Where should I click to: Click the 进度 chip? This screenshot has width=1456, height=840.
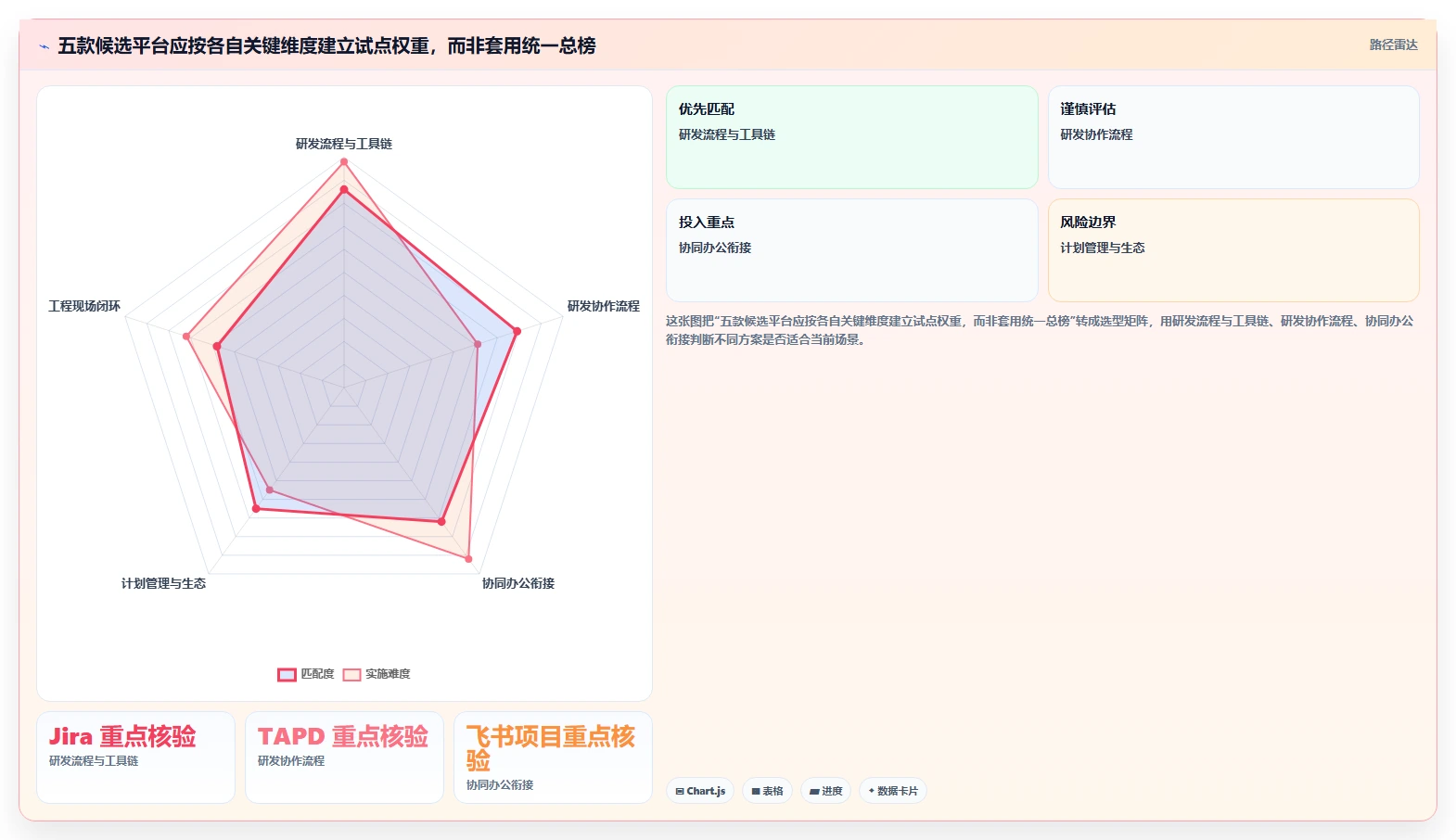[825, 791]
